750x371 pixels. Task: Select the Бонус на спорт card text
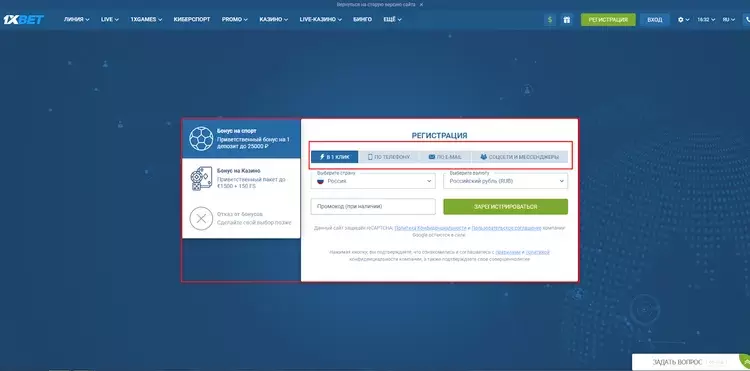[237, 131]
